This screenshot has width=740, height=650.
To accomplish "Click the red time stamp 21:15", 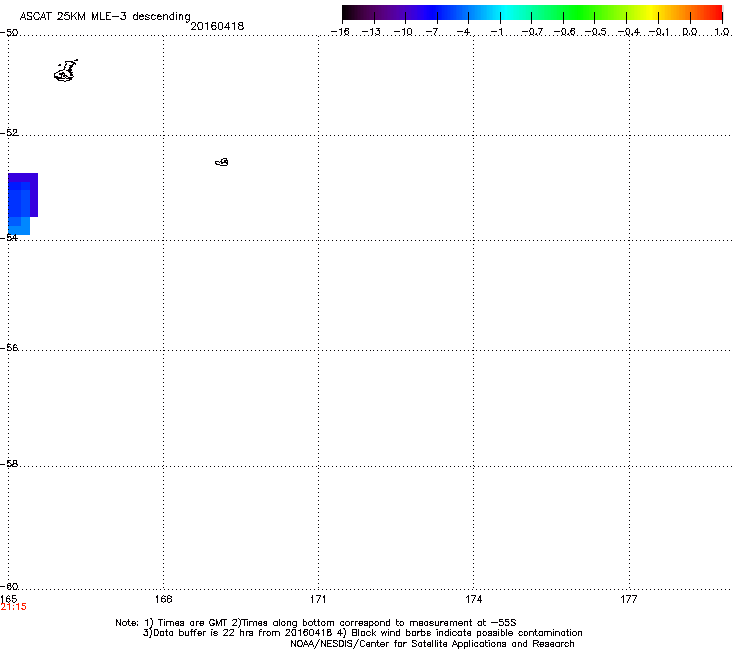I will (14, 607).
